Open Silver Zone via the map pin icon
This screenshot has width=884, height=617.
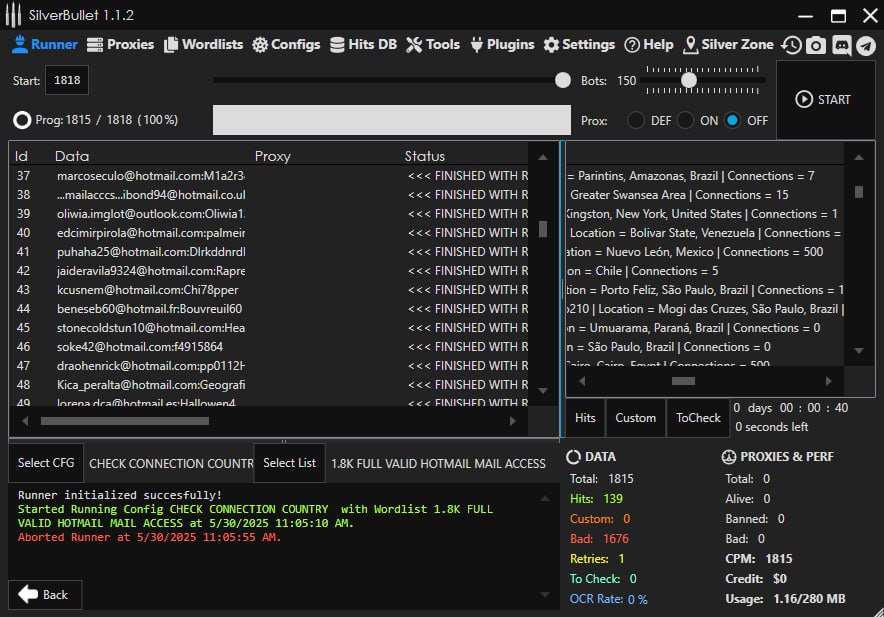pos(690,45)
